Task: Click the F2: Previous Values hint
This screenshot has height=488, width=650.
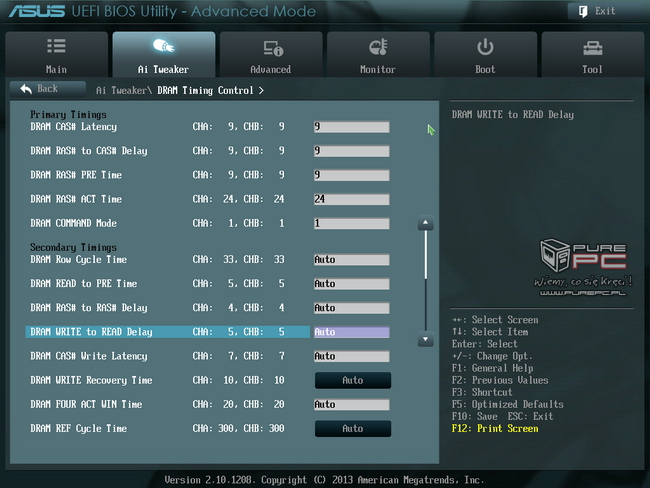Action: [x=500, y=380]
